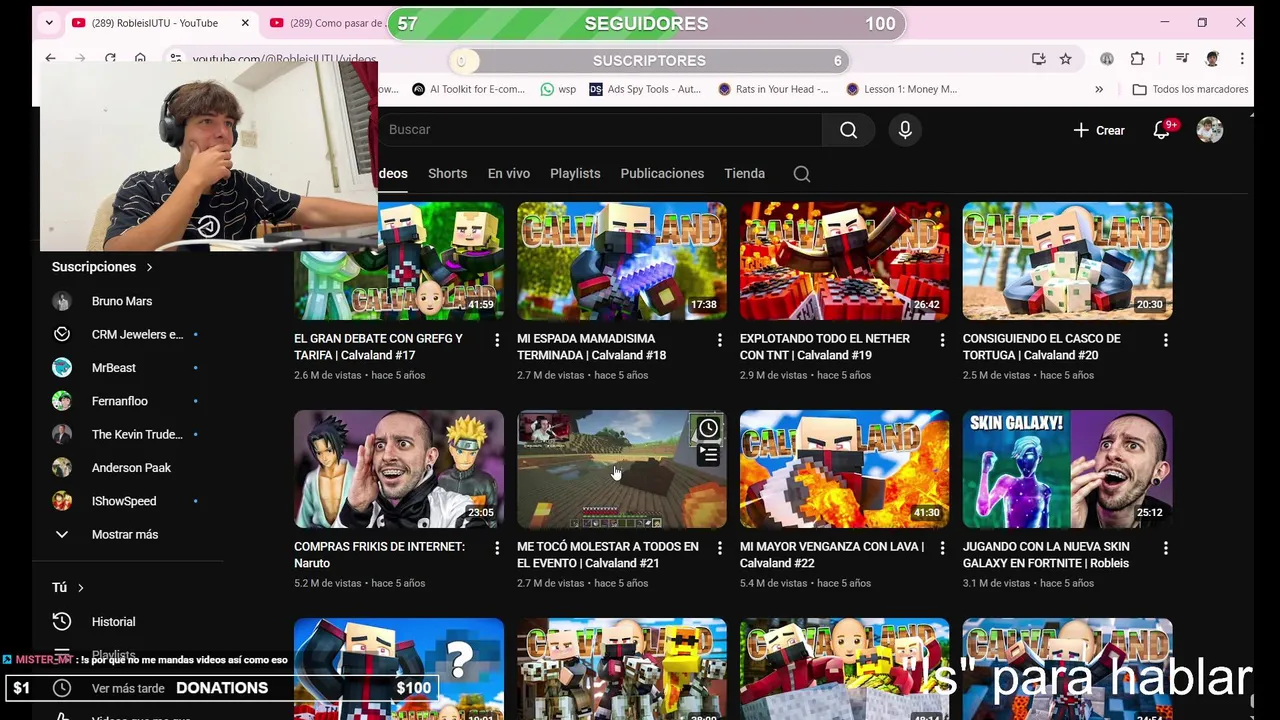Open the media controls icon in Chrome toolbar
Screen dimensions: 1280x720
coord(1182,59)
